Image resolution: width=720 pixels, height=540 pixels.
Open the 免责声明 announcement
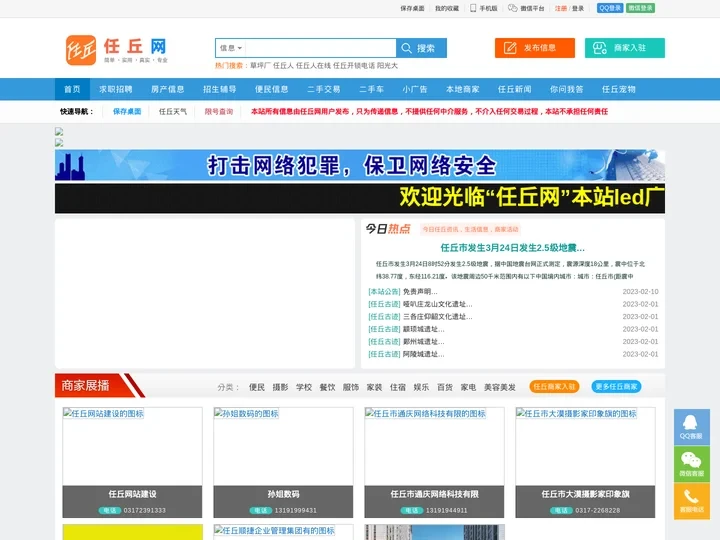click(x=420, y=292)
